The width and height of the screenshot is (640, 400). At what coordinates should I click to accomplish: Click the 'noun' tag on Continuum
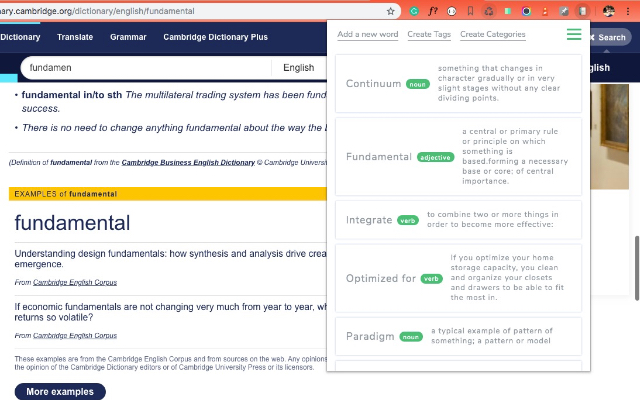click(x=418, y=84)
